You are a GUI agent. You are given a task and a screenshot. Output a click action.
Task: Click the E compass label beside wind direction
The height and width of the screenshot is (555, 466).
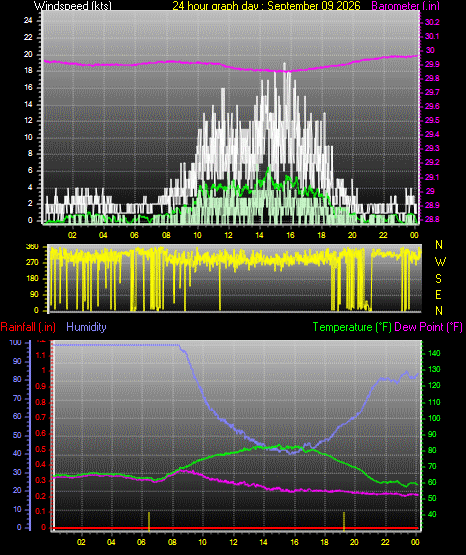click(438, 295)
